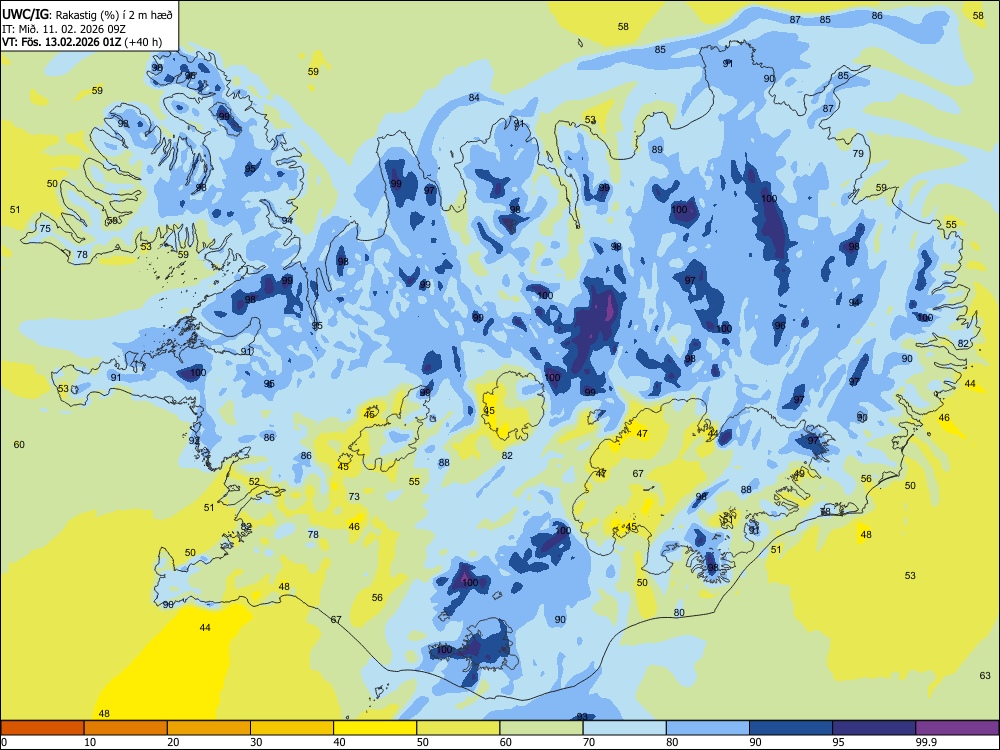The width and height of the screenshot is (1000, 750).
Task: Click the 90–95 dark blue legend swatch
Action: [791, 728]
